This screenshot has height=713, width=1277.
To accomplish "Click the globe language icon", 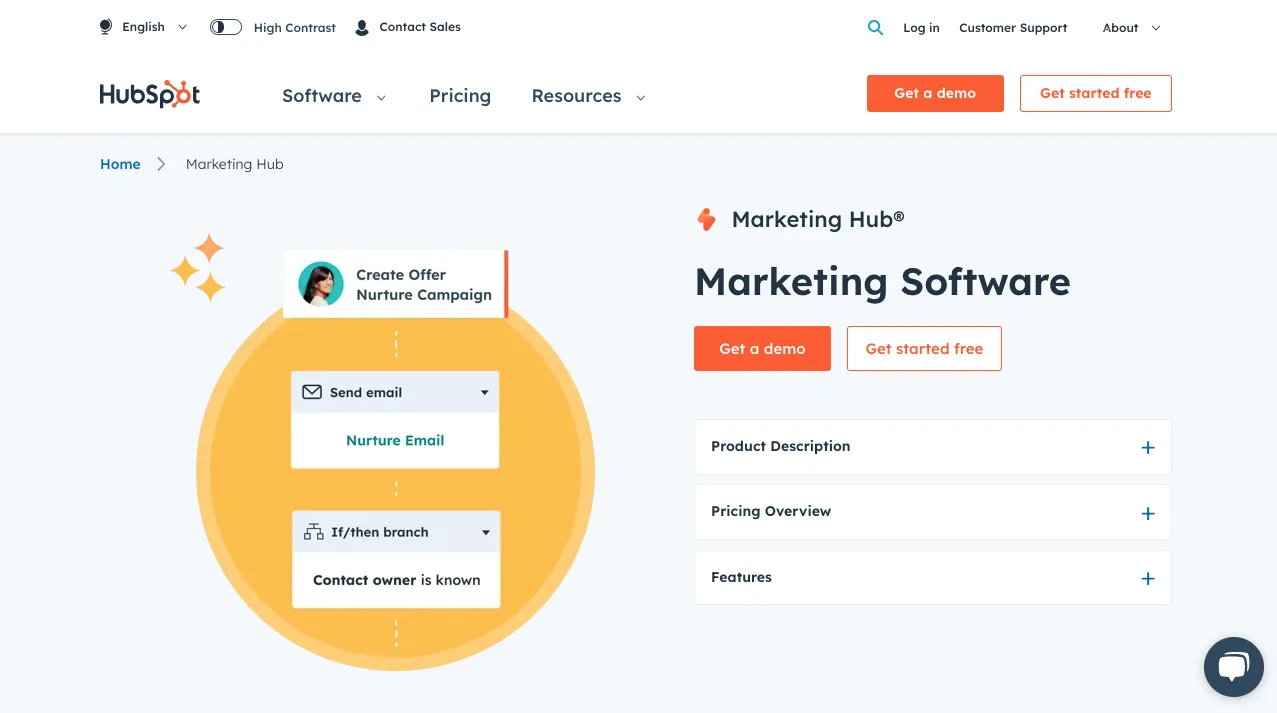I will [106, 27].
